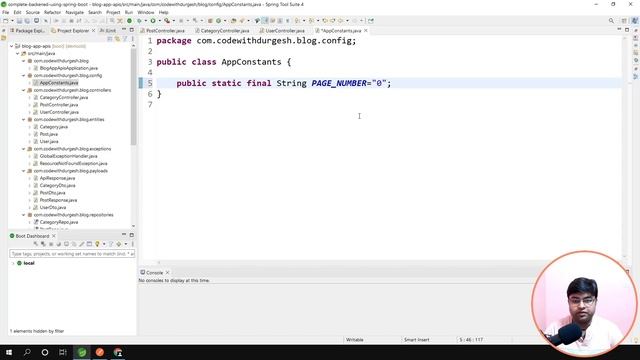
Task: Select AppConstants.java in the tree
Action: point(59,83)
